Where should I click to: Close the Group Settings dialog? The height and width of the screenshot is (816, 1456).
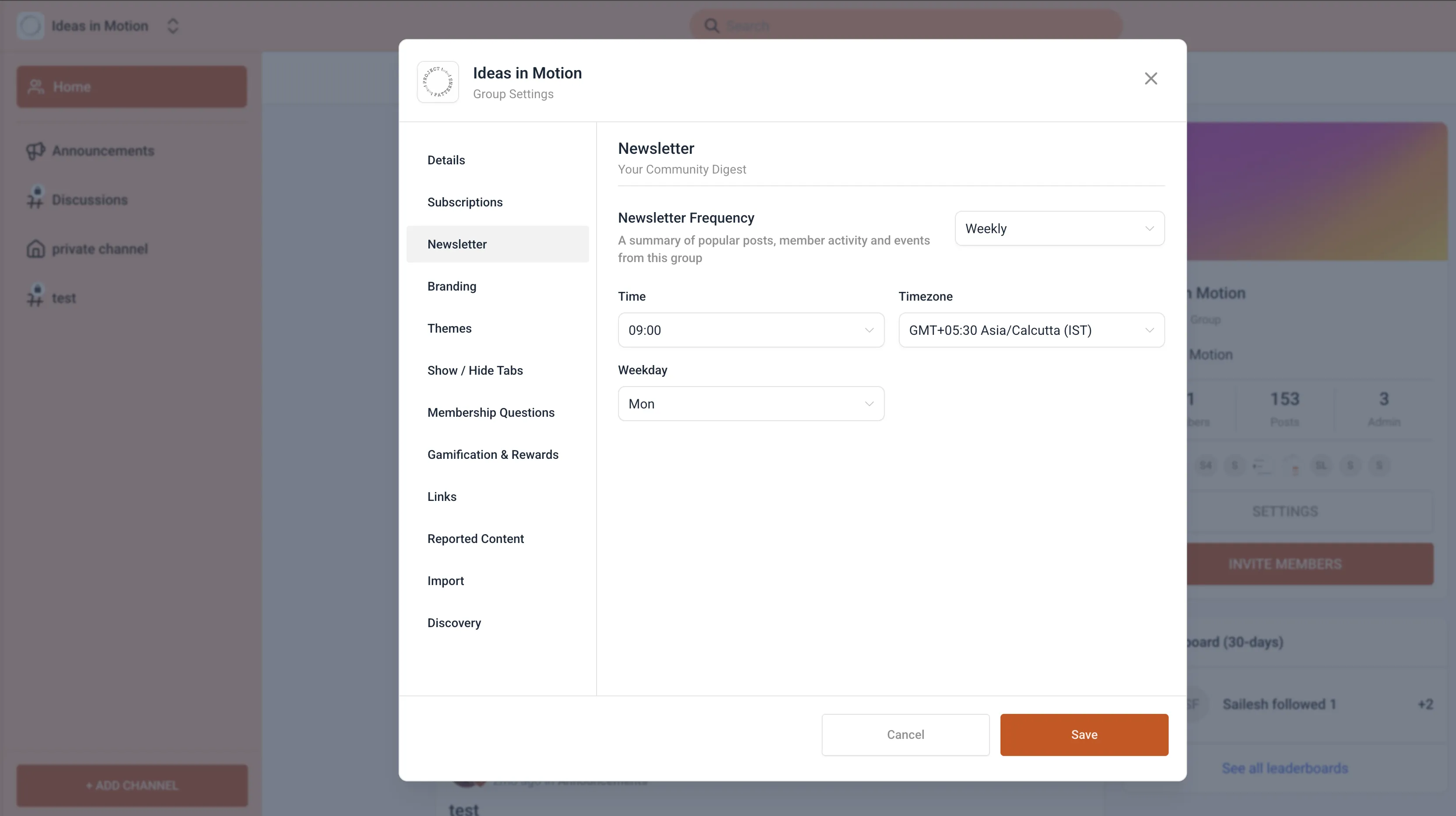[1150, 78]
